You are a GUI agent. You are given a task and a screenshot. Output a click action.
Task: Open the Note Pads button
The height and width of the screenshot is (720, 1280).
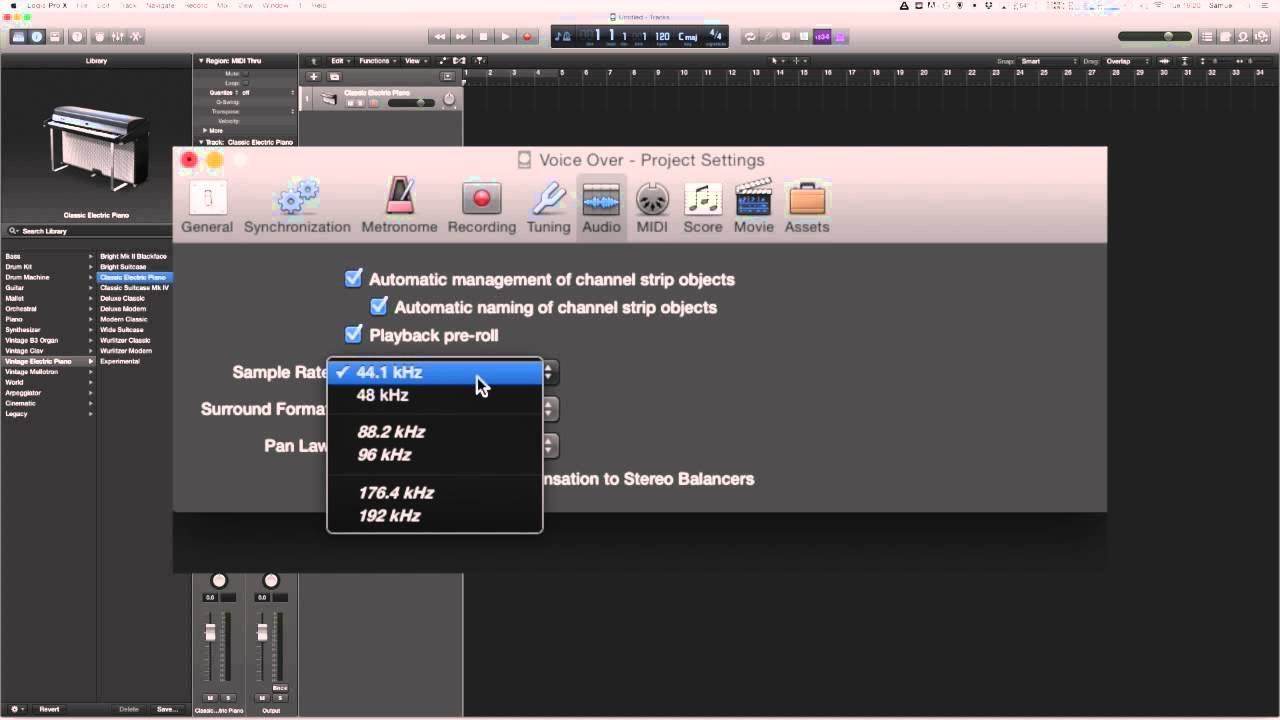(1225, 37)
